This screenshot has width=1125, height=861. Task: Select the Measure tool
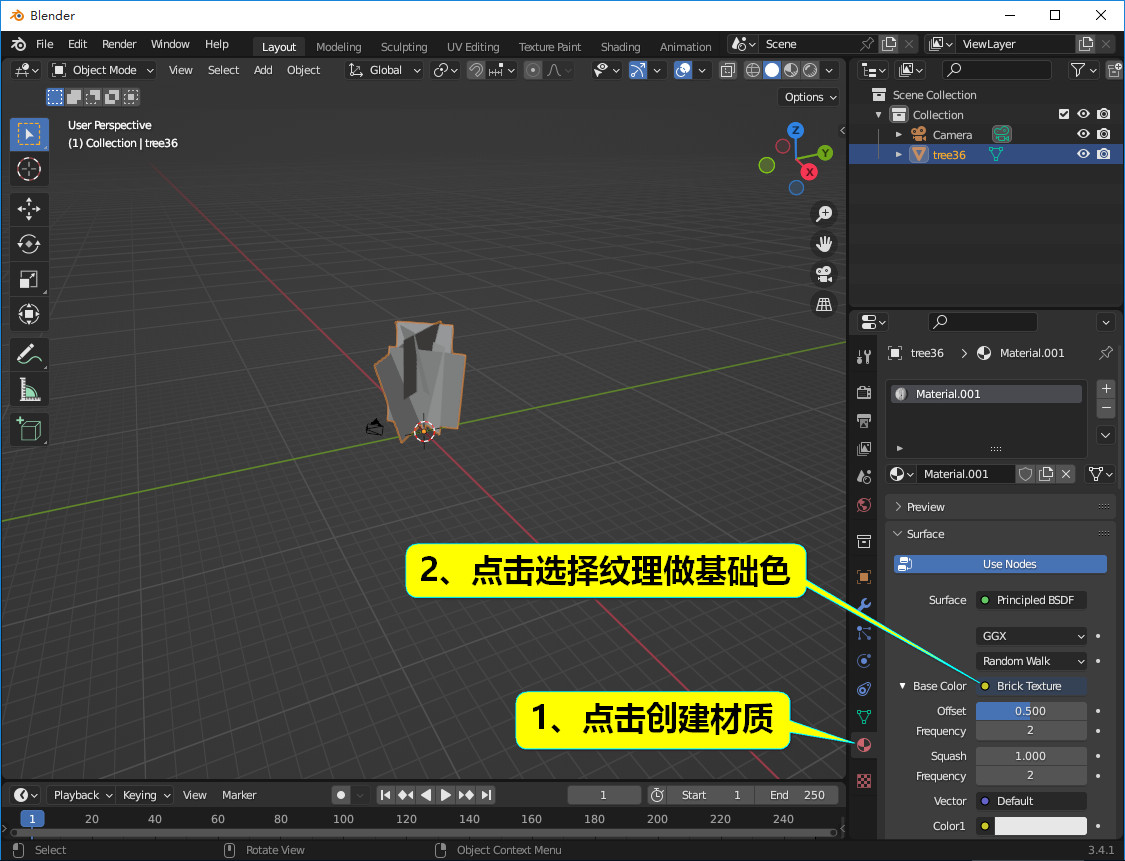tap(29, 389)
